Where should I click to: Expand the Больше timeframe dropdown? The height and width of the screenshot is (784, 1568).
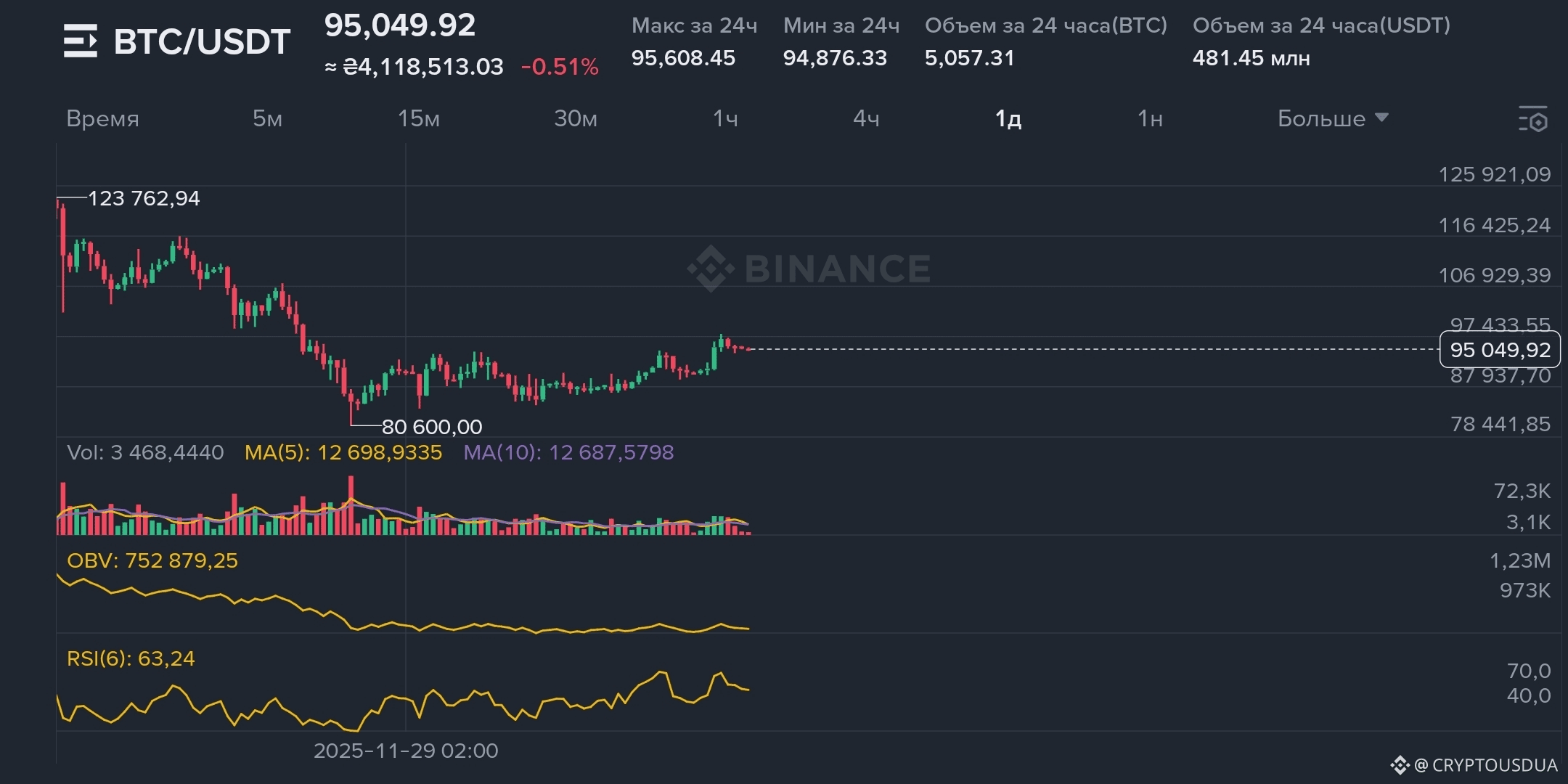[x=1321, y=118]
